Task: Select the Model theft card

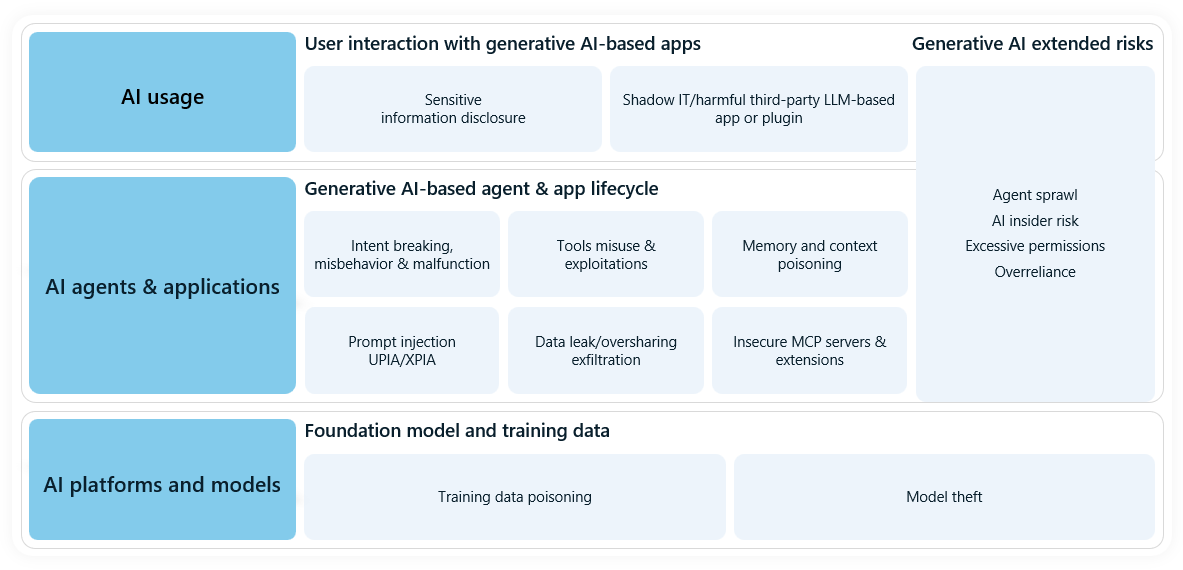Action: tap(945, 497)
